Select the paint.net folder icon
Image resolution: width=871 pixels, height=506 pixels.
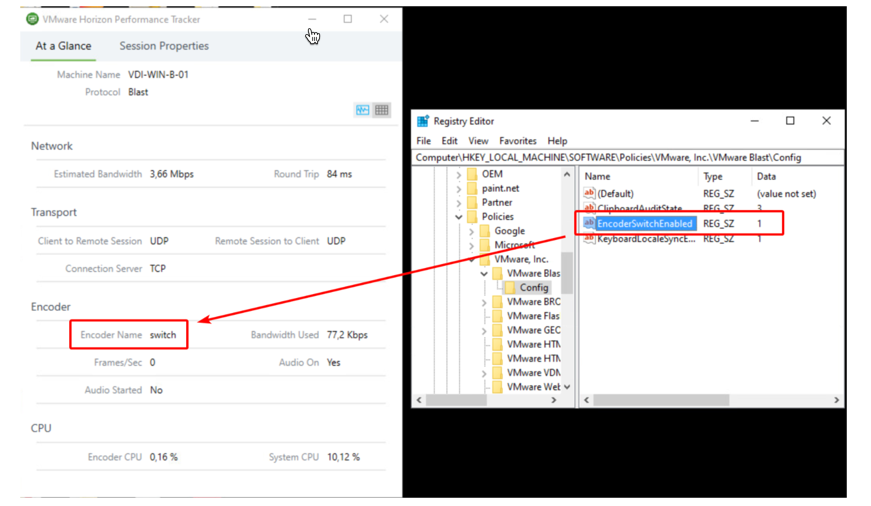pyautogui.click(x=472, y=188)
